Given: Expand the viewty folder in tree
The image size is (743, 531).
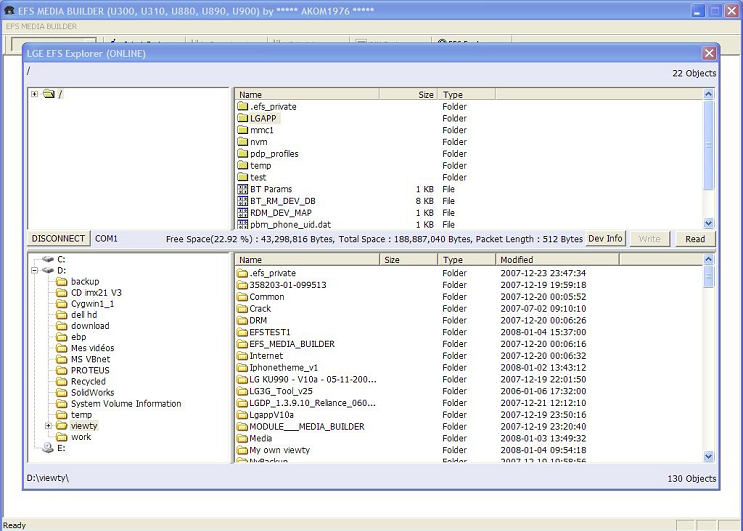Looking at the screenshot, I should pyautogui.click(x=49, y=426).
